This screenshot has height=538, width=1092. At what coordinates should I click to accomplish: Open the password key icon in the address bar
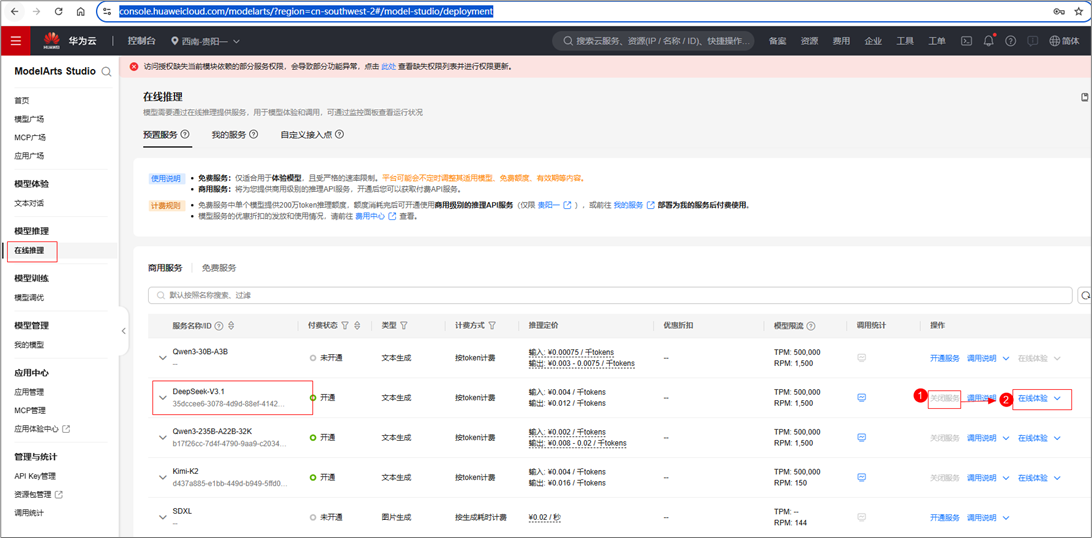(x=1059, y=12)
